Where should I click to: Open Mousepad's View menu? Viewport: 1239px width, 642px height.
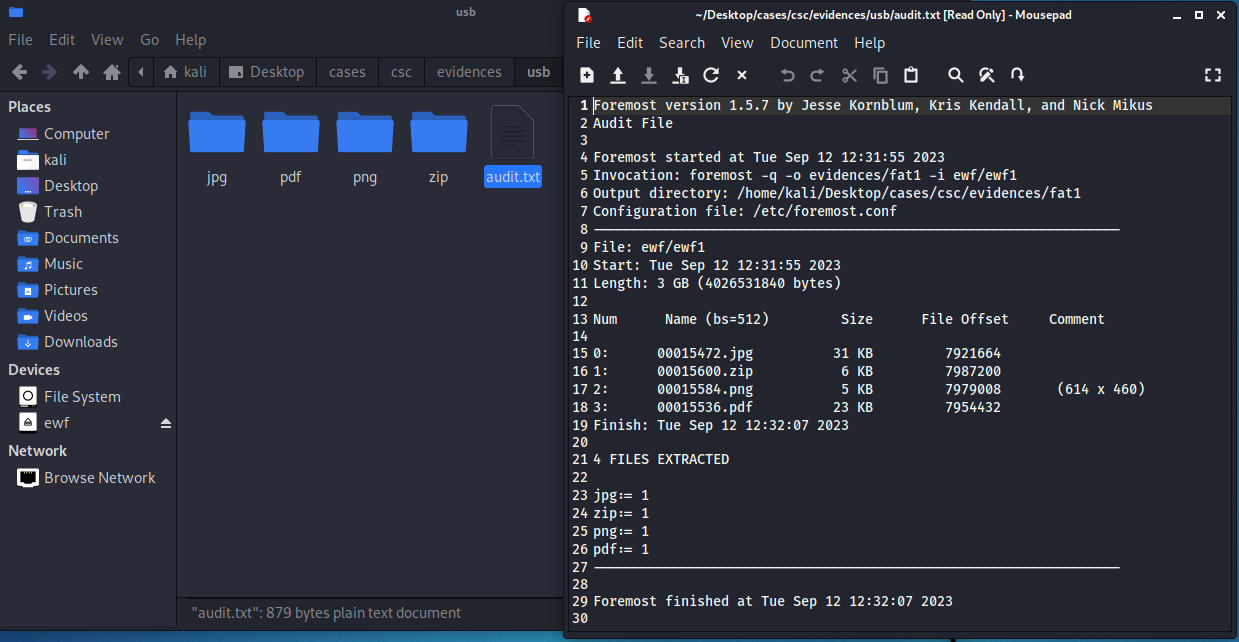tap(737, 43)
